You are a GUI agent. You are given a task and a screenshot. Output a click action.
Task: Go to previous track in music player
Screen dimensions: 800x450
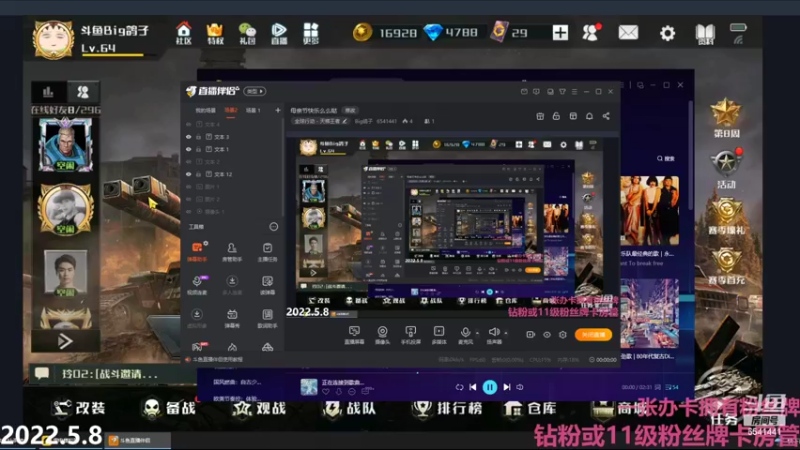pyautogui.click(x=472, y=387)
